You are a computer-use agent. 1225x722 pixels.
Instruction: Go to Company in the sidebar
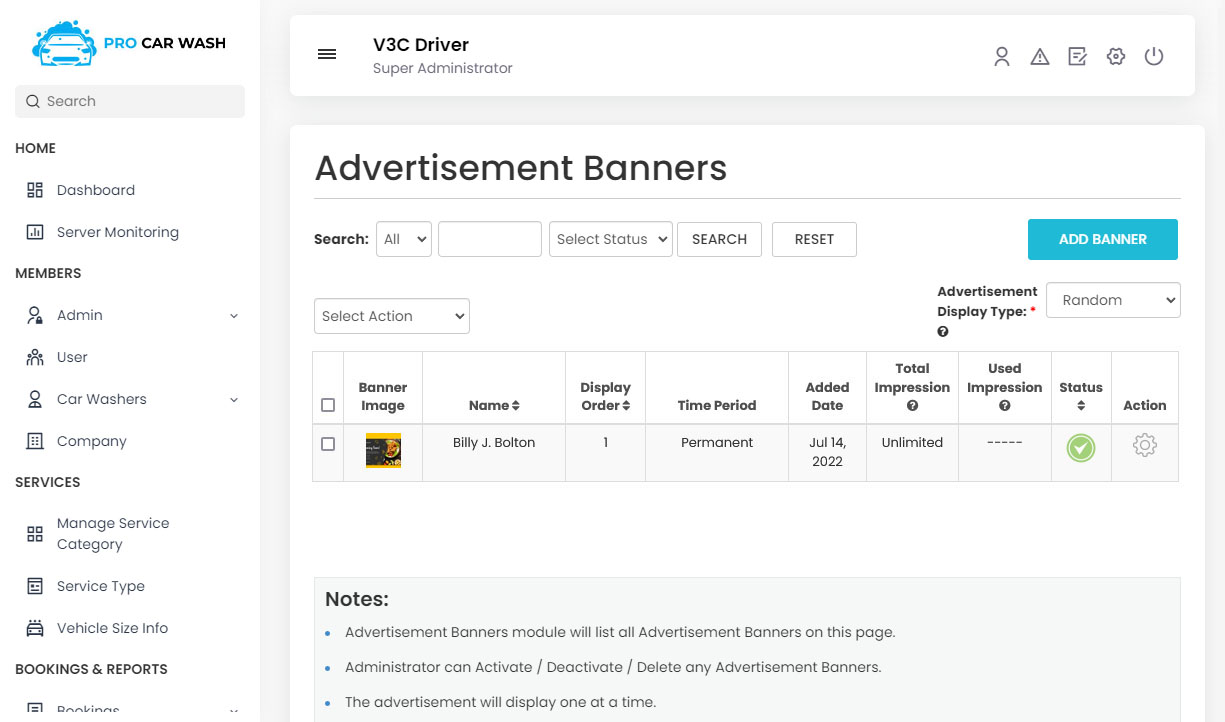92,441
